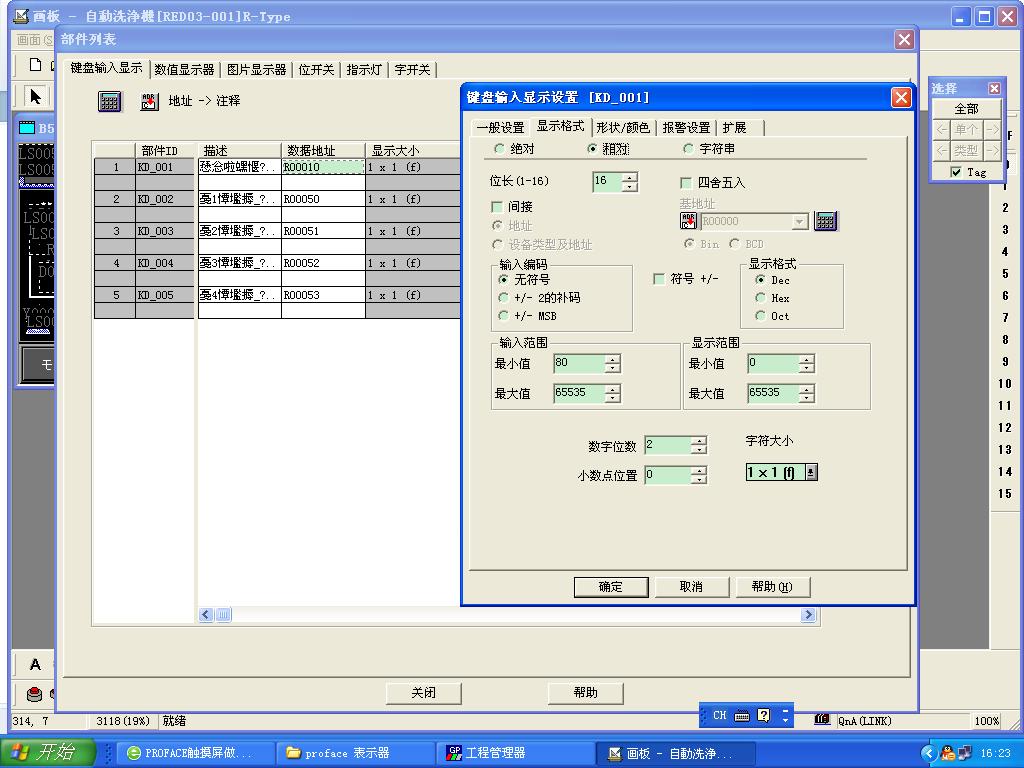Click the new file icon

pos(36,65)
